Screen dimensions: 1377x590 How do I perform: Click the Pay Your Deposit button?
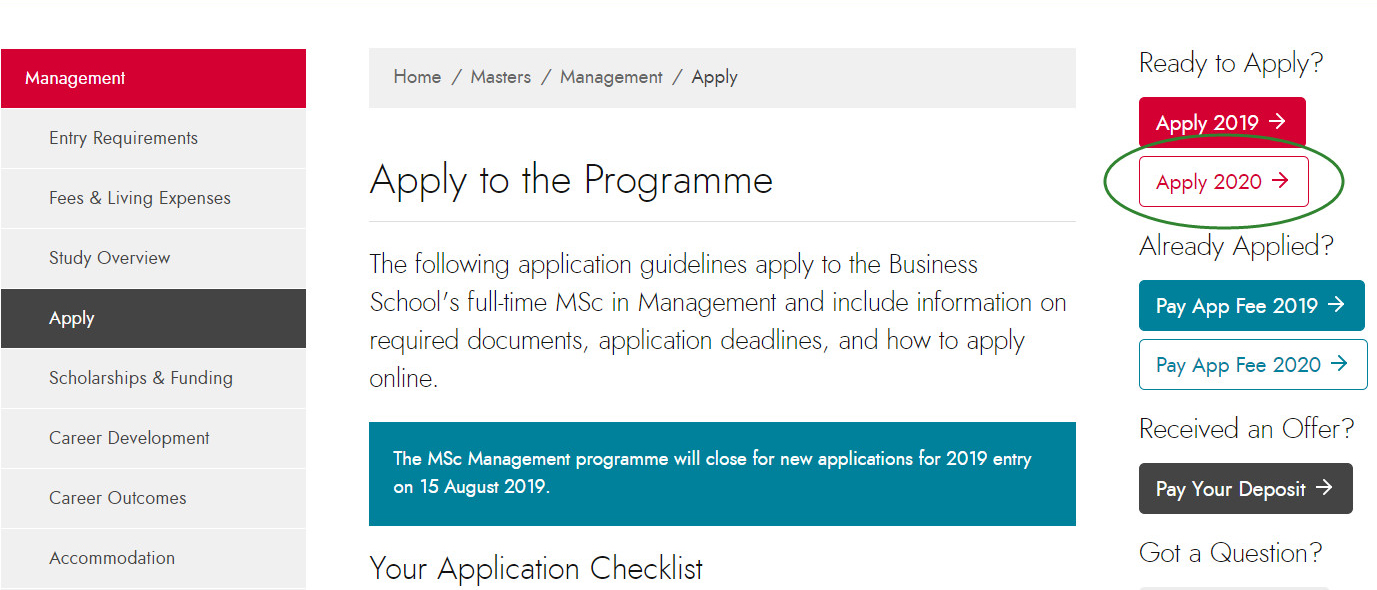point(1245,489)
